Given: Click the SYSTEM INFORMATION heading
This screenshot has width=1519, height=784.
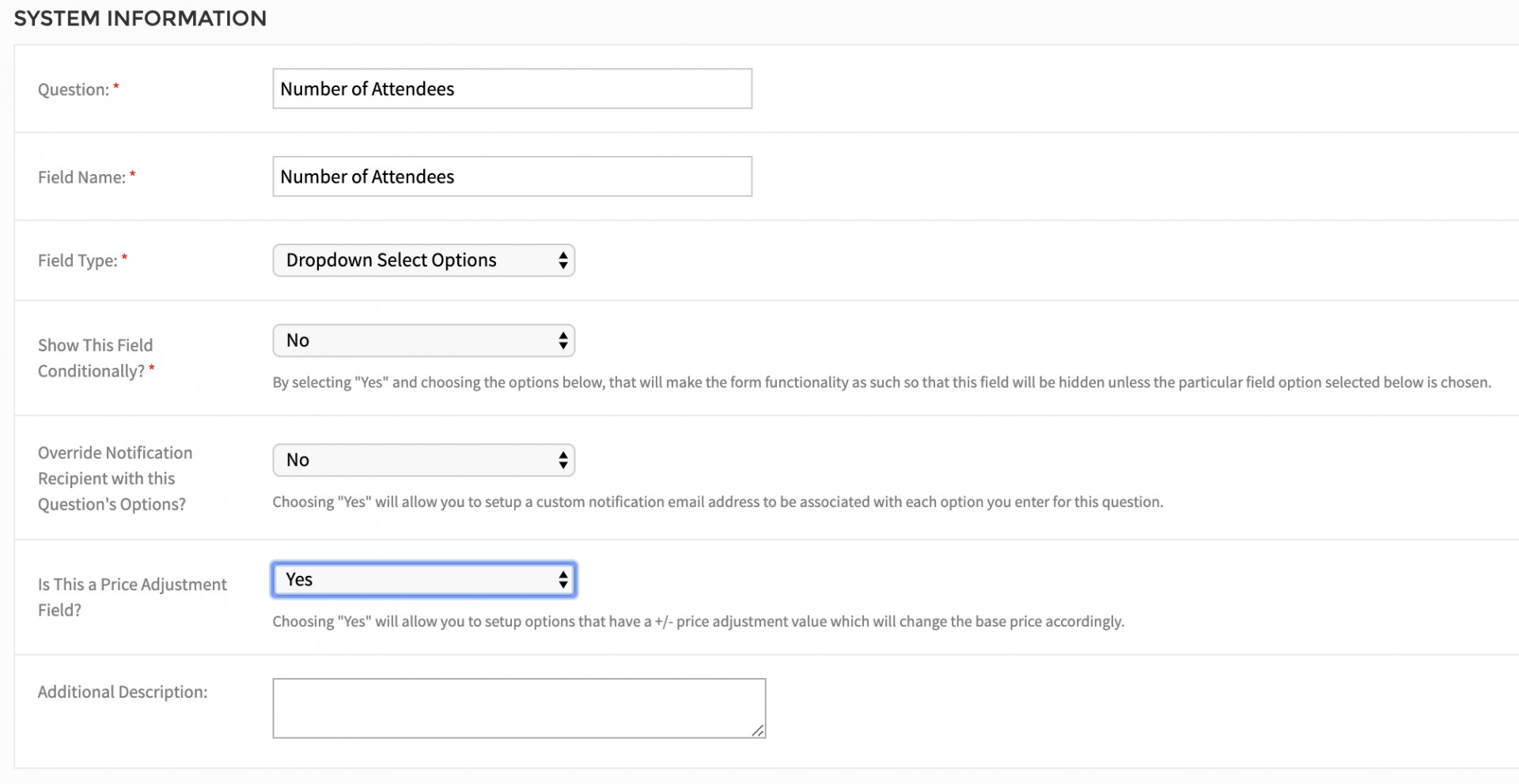Looking at the screenshot, I should tap(140, 18).
